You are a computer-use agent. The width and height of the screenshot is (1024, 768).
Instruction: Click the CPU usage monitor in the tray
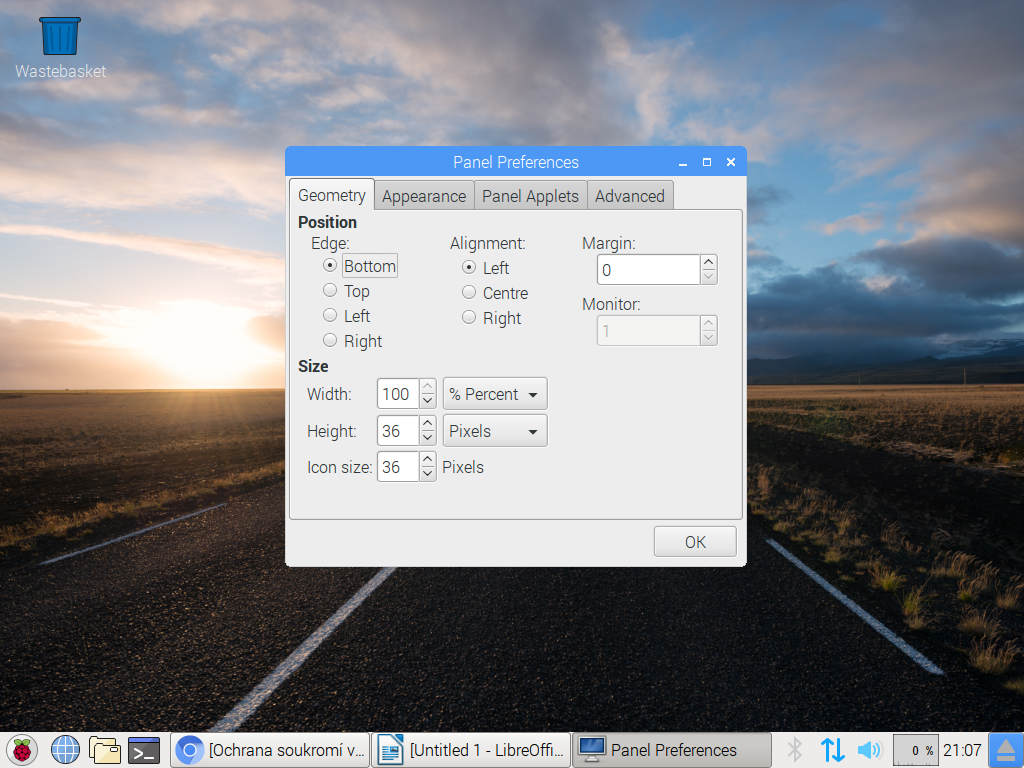point(915,750)
